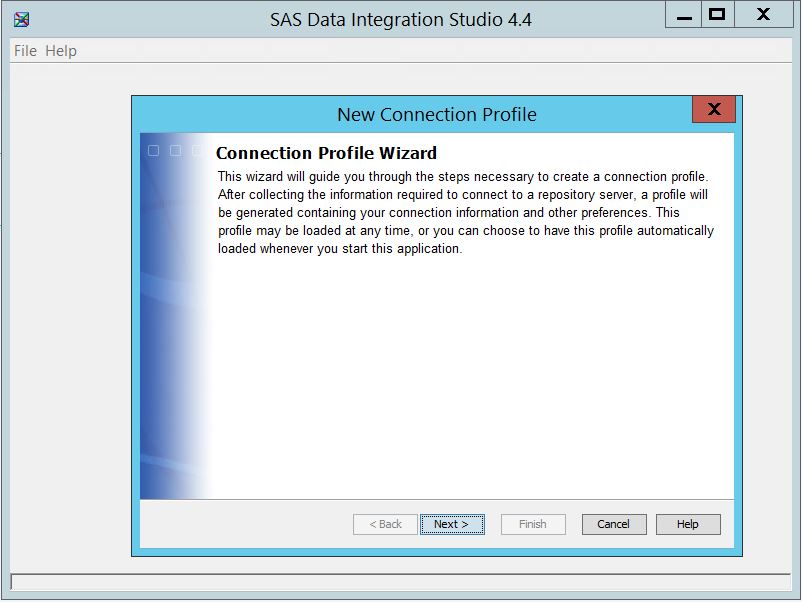The image size is (802, 602).
Task: Maximize the SAS Data Integration Studio window
Action: pos(718,15)
